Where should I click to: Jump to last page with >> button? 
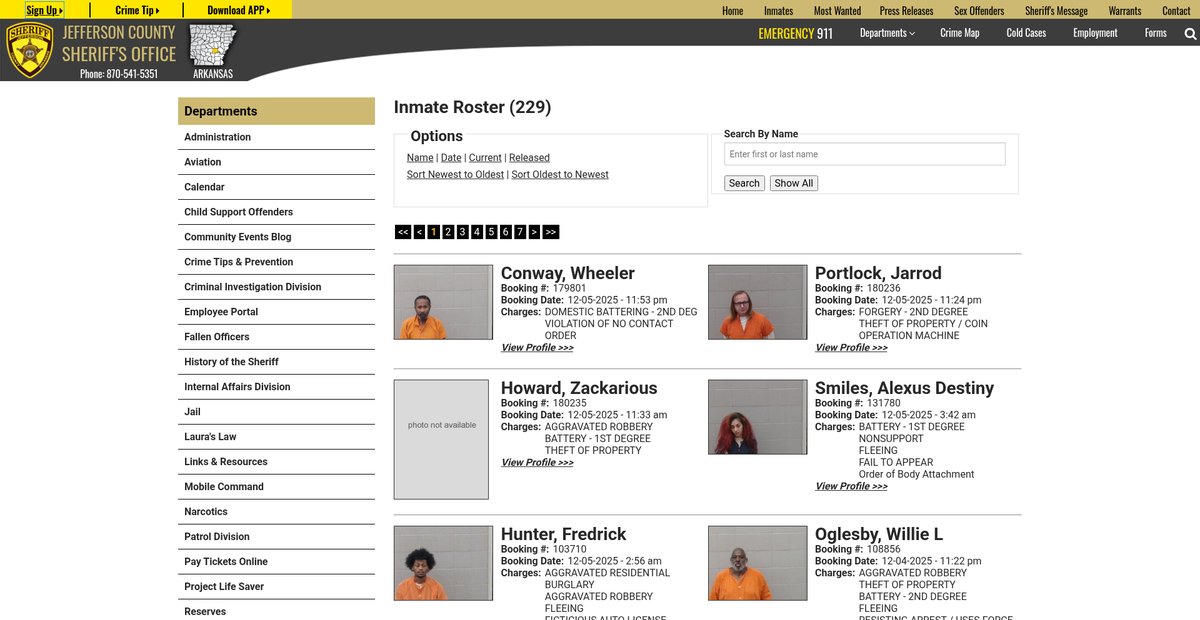(551, 232)
